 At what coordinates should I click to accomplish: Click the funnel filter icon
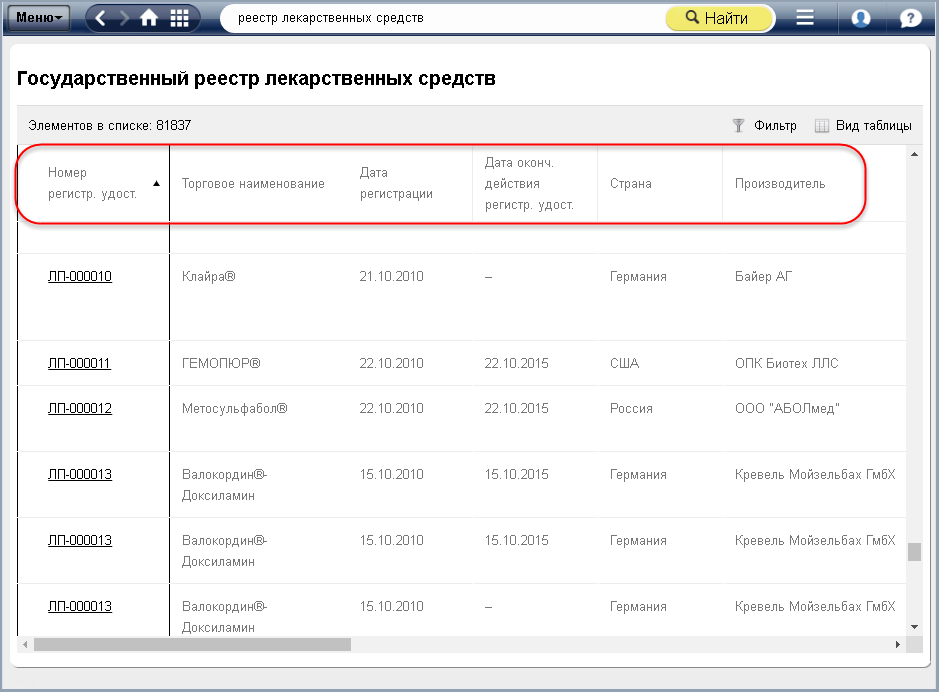[738, 126]
